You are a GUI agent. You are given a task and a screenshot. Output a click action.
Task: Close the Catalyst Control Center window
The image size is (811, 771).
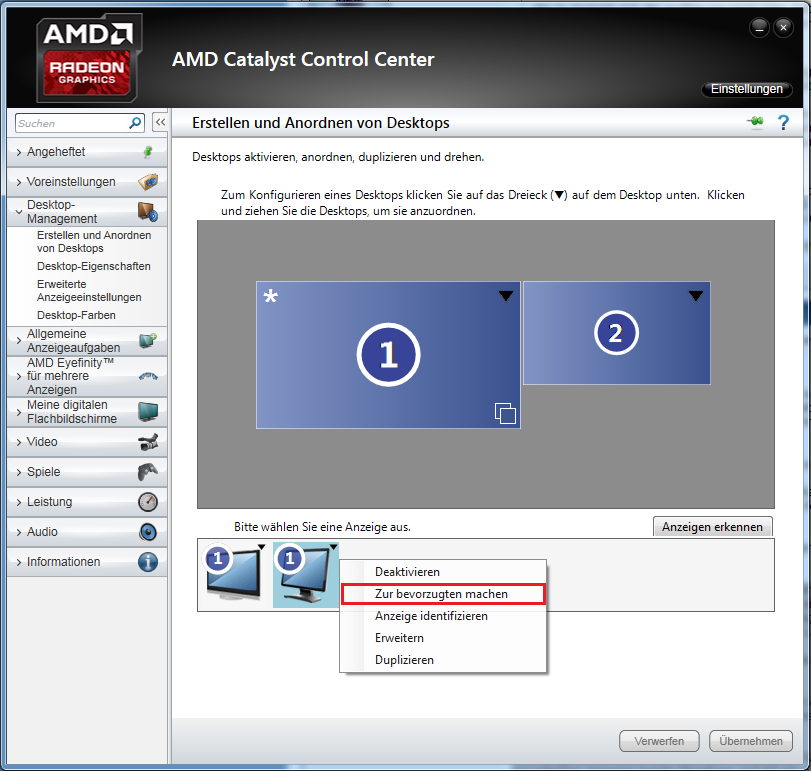[x=783, y=27]
